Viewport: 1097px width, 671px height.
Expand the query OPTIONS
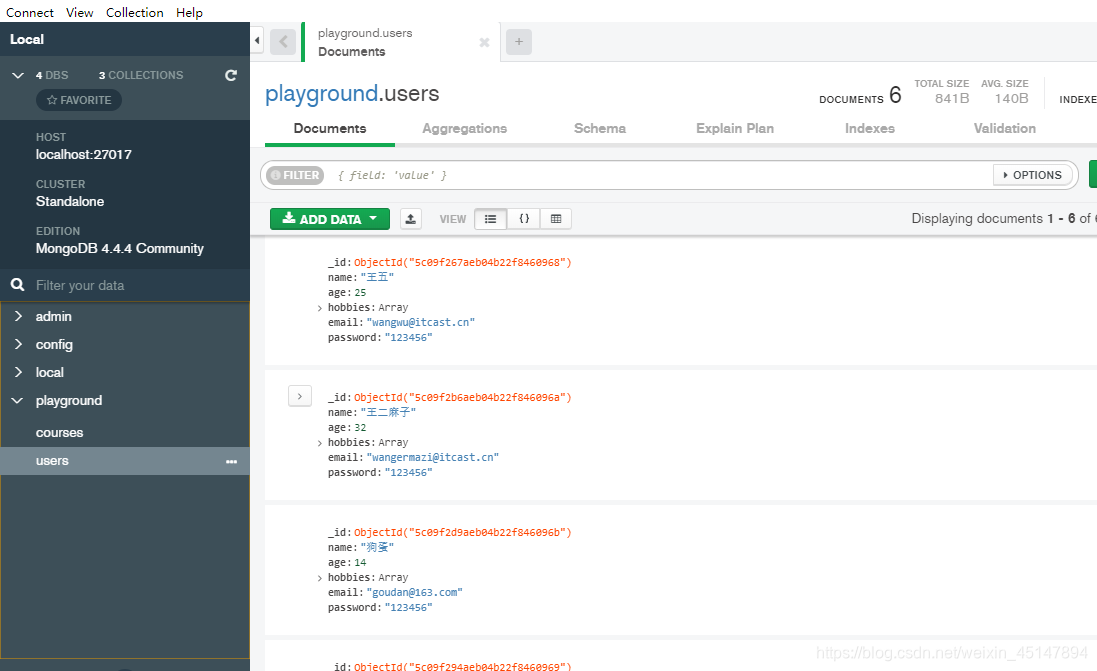point(1033,175)
